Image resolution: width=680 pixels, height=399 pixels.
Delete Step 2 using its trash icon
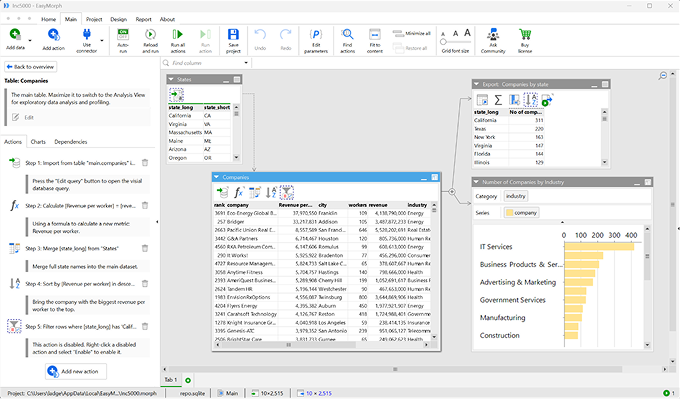(145, 205)
